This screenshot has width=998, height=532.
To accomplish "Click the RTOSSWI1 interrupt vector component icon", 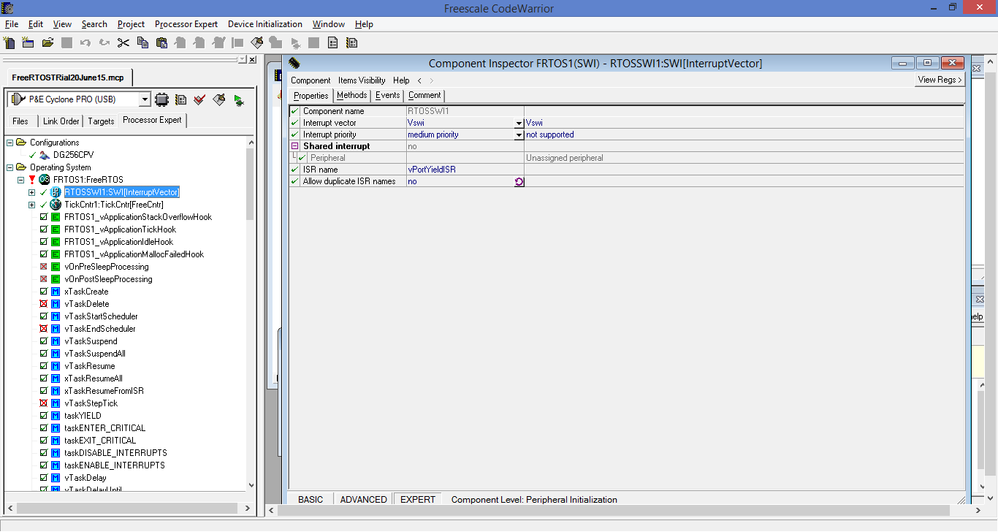I will click(x=56, y=192).
